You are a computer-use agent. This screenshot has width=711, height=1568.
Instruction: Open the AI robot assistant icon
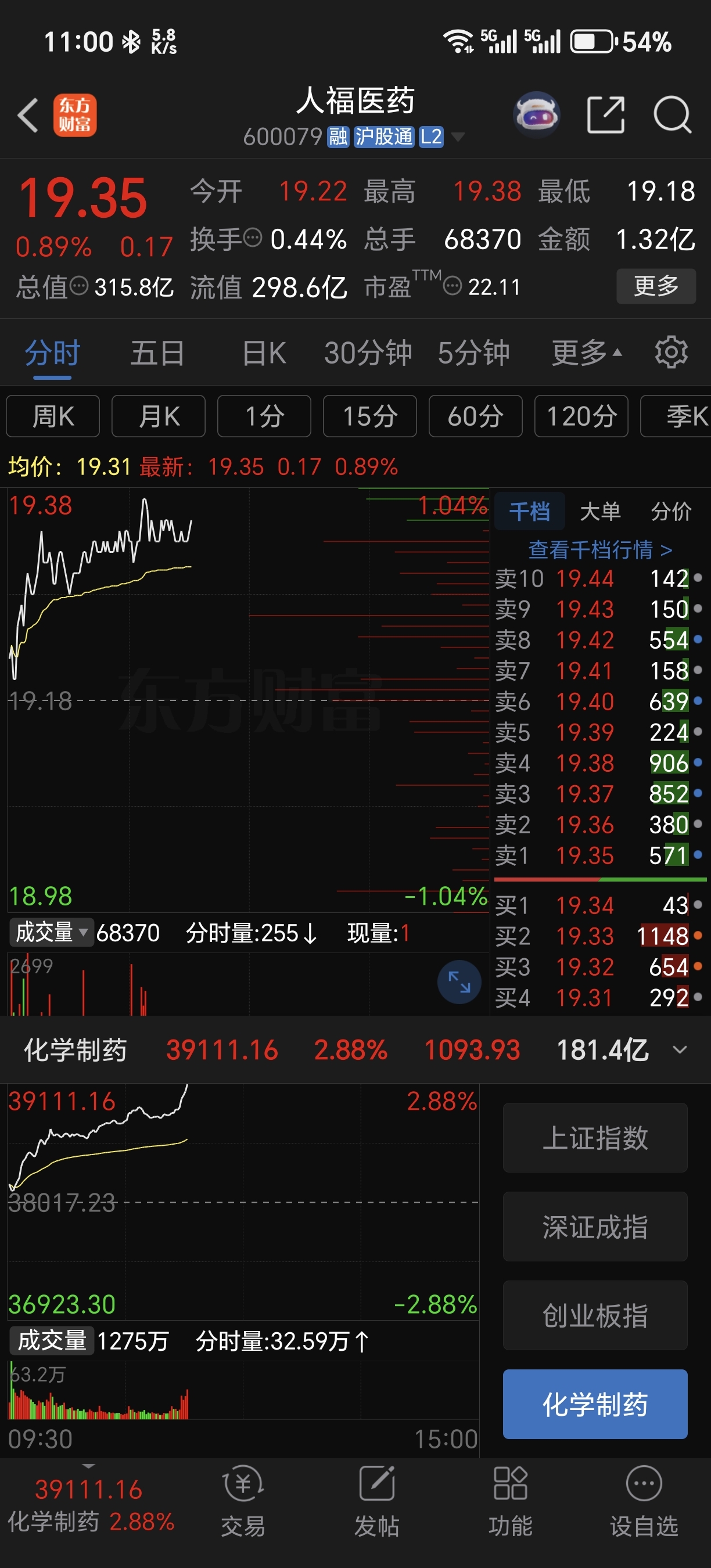point(536,114)
